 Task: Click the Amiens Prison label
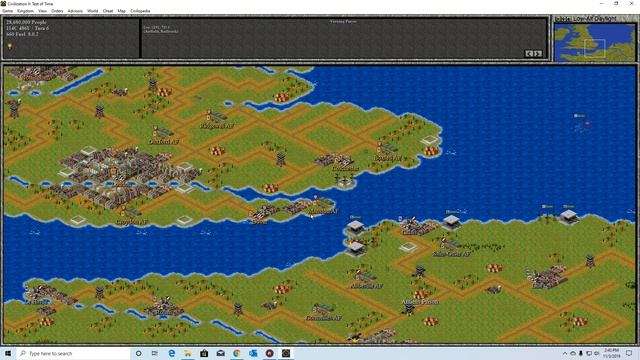(420, 302)
